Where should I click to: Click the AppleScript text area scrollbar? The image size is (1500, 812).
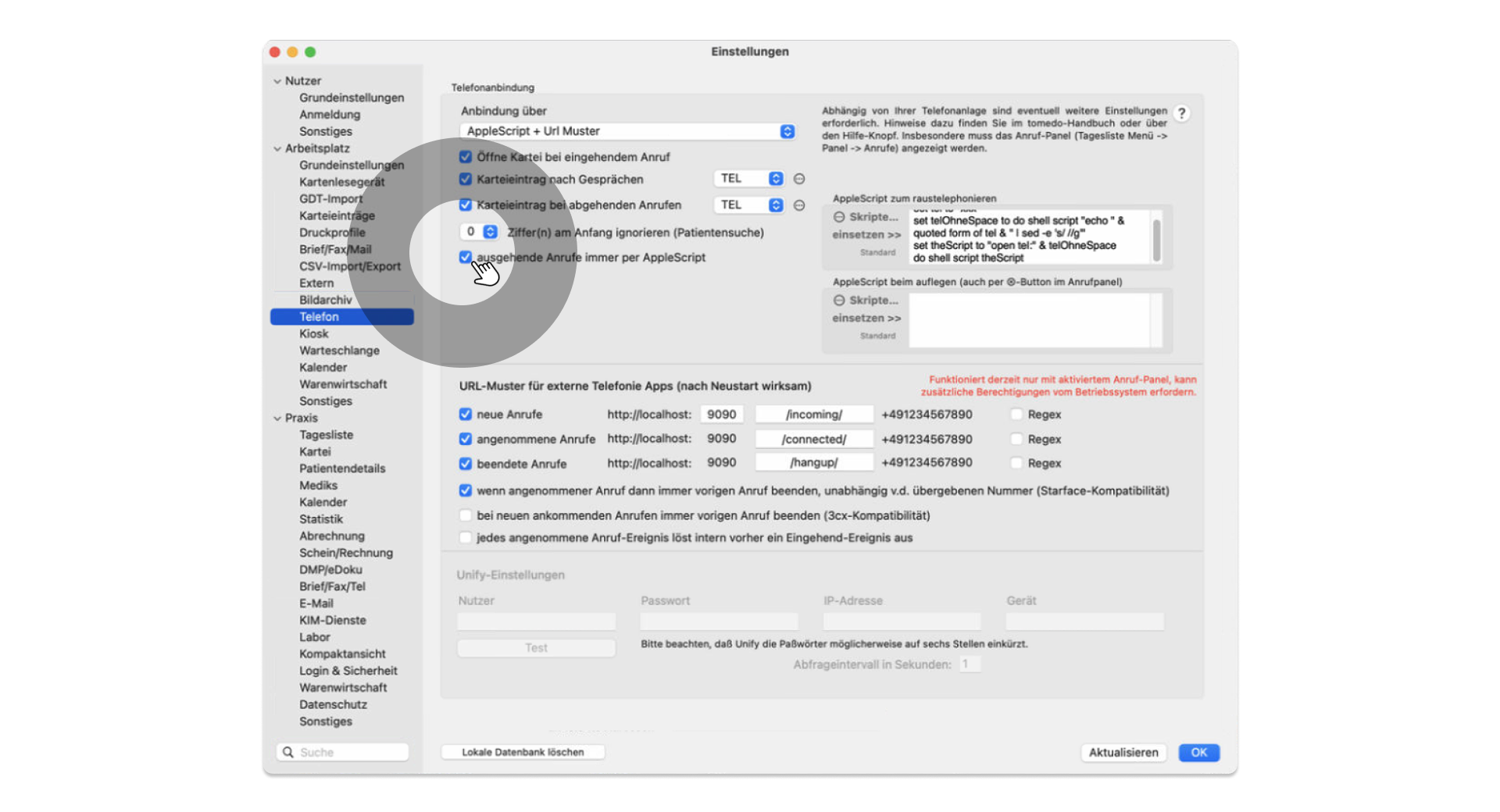click(x=1156, y=240)
